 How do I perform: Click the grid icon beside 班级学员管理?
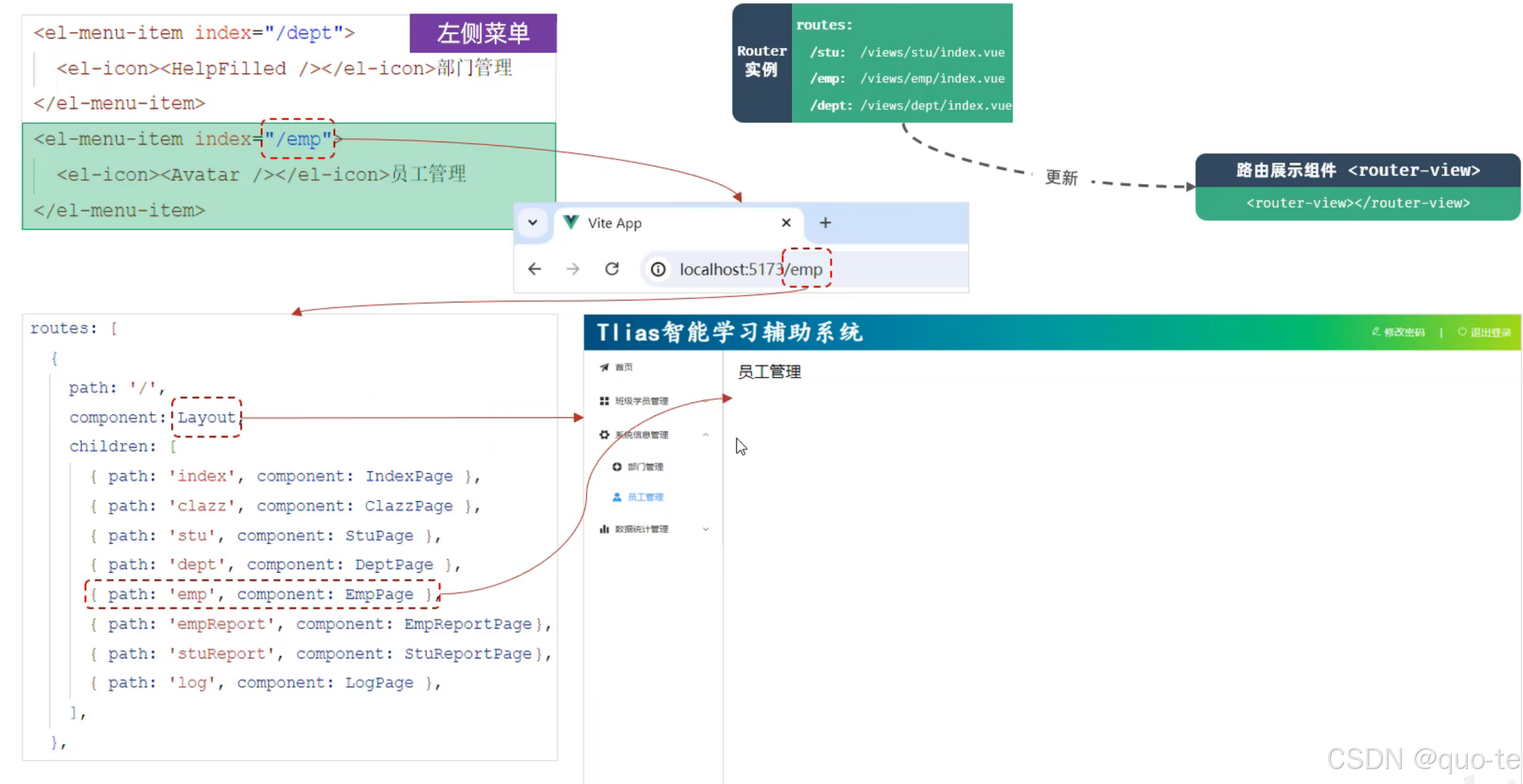[x=603, y=401]
